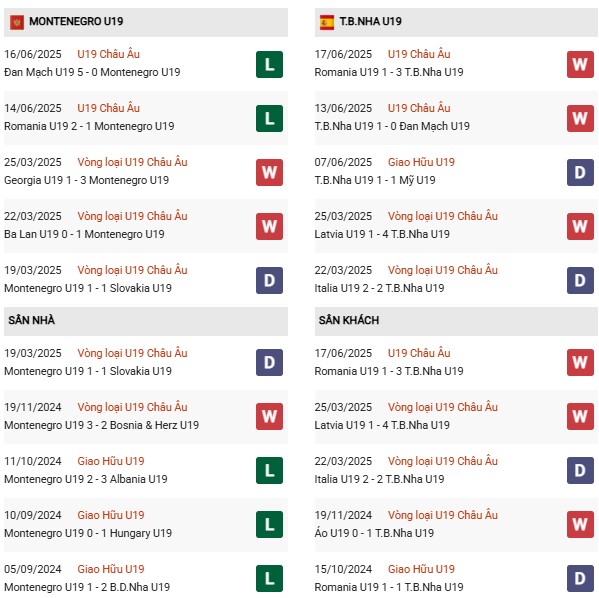
Task: Select the MONTENEGRO U19 header
Action: (x=146, y=22)
